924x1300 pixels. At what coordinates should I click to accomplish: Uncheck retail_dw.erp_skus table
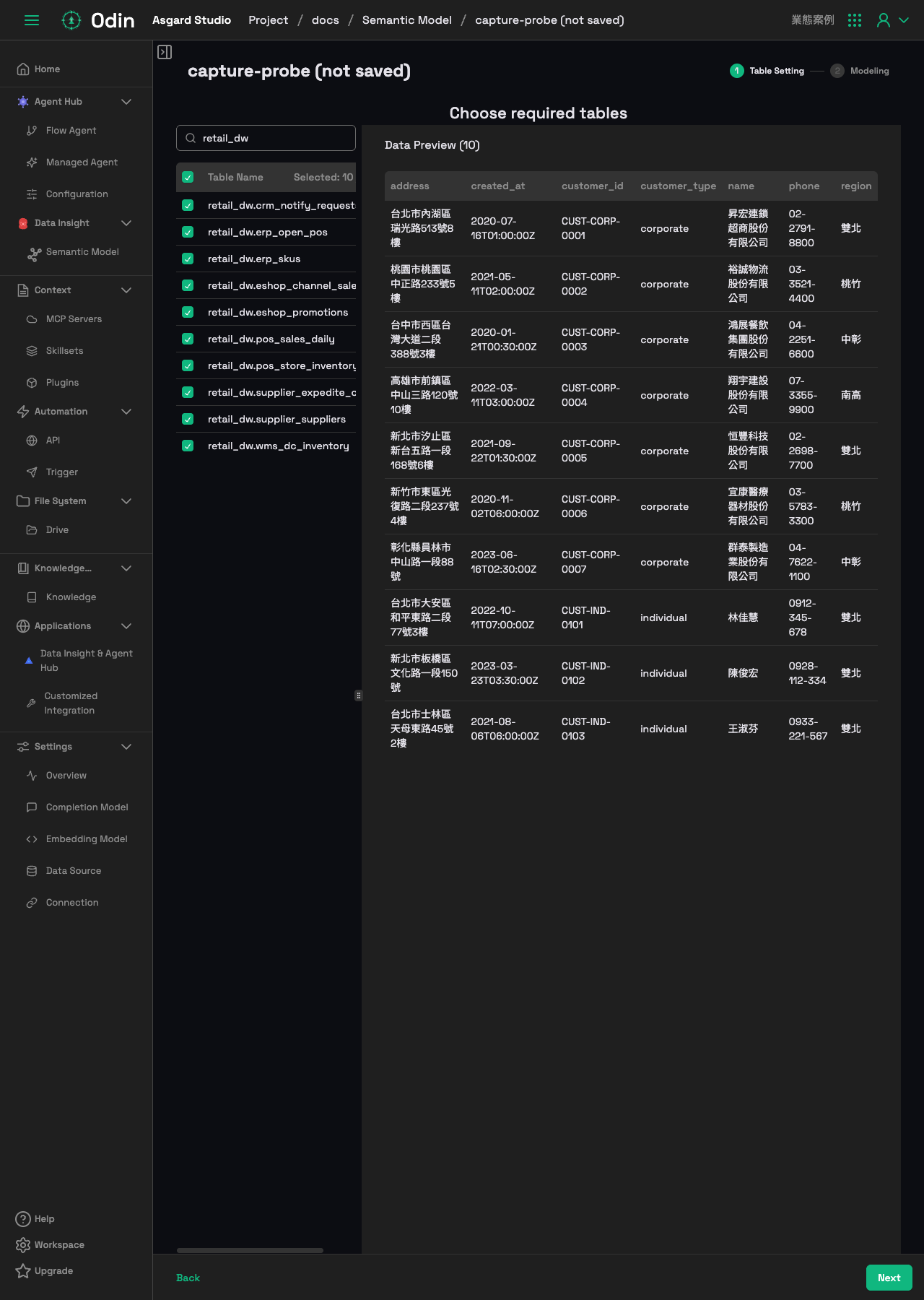click(x=188, y=259)
